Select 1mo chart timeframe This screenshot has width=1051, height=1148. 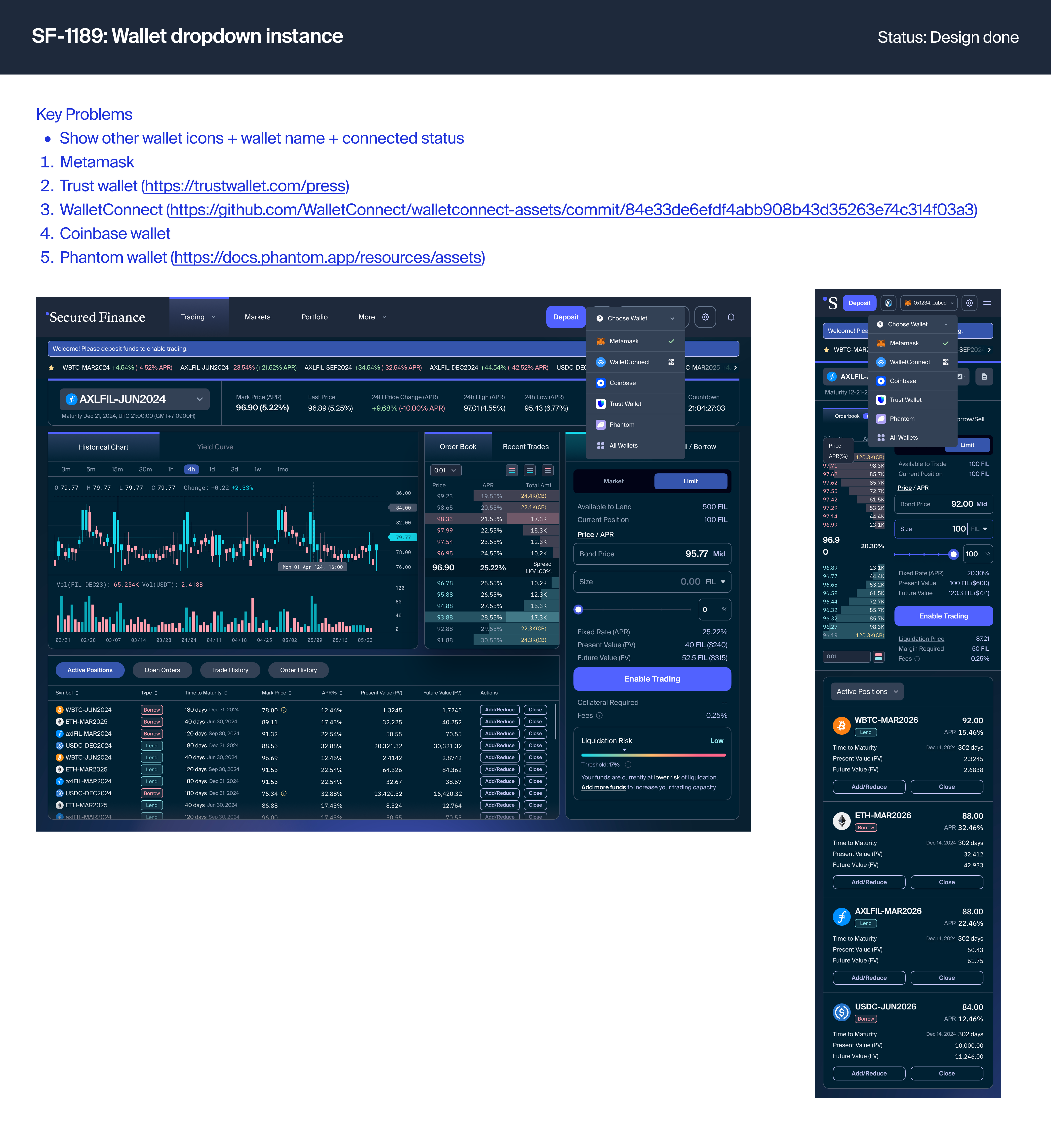pos(283,470)
